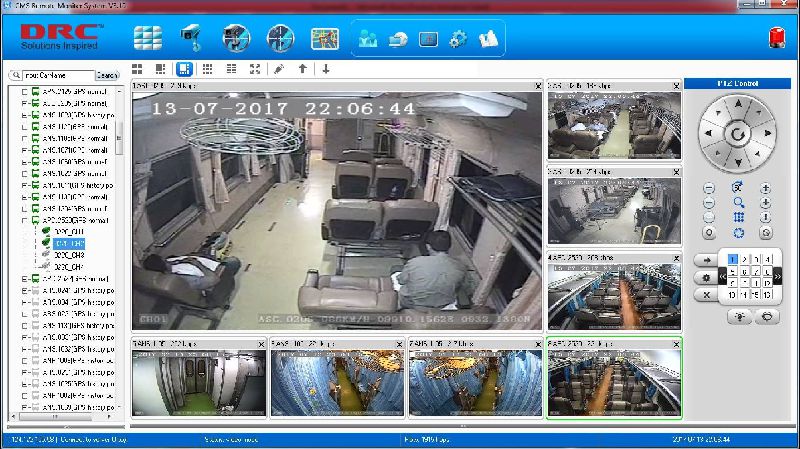The height and width of the screenshot is (449, 800).
Task: Click top plus button in PTZ panel
Action: (765, 188)
